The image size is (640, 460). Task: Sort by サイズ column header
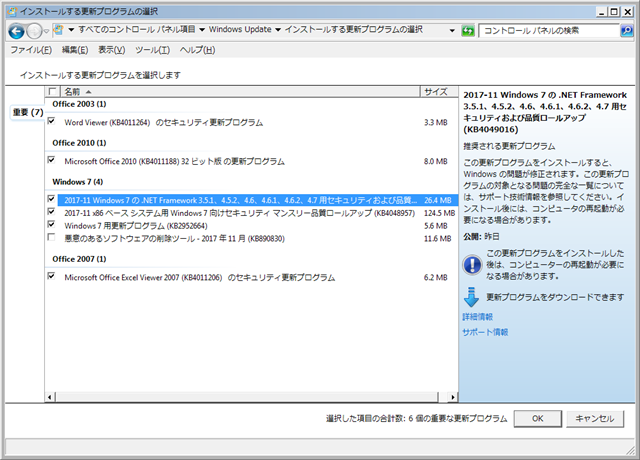coord(439,91)
